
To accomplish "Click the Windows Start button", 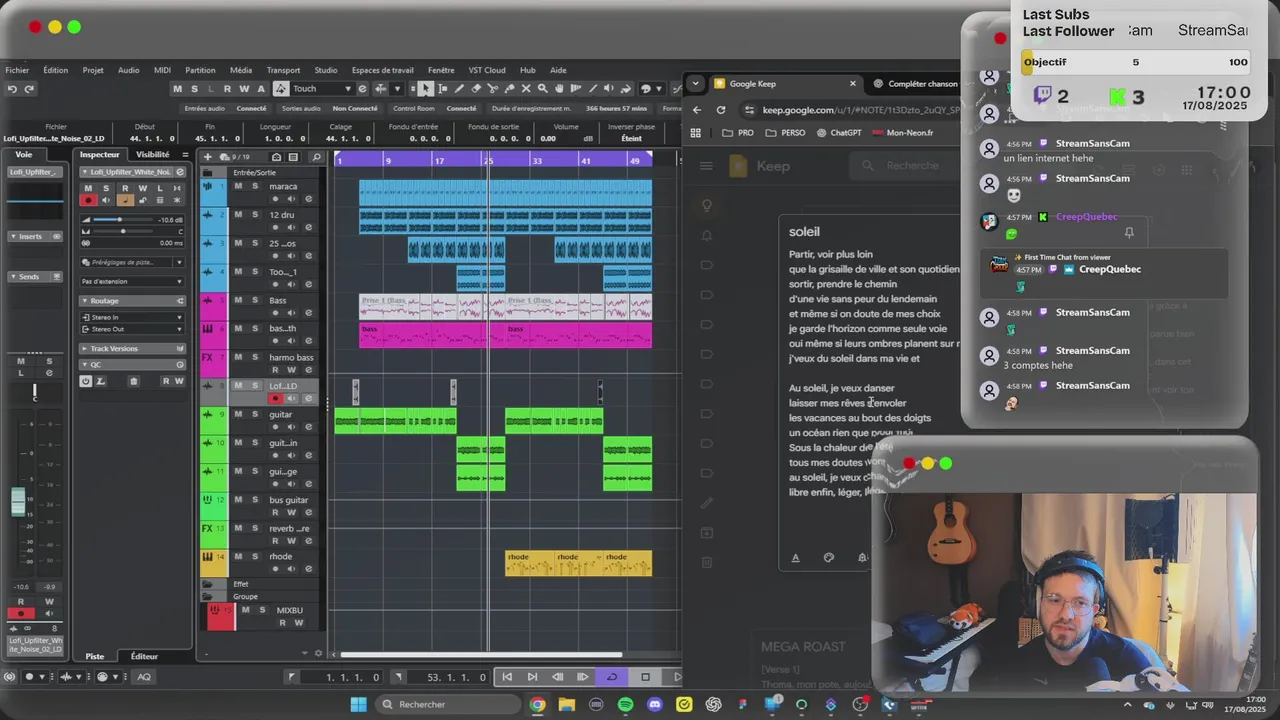I will (x=358, y=704).
